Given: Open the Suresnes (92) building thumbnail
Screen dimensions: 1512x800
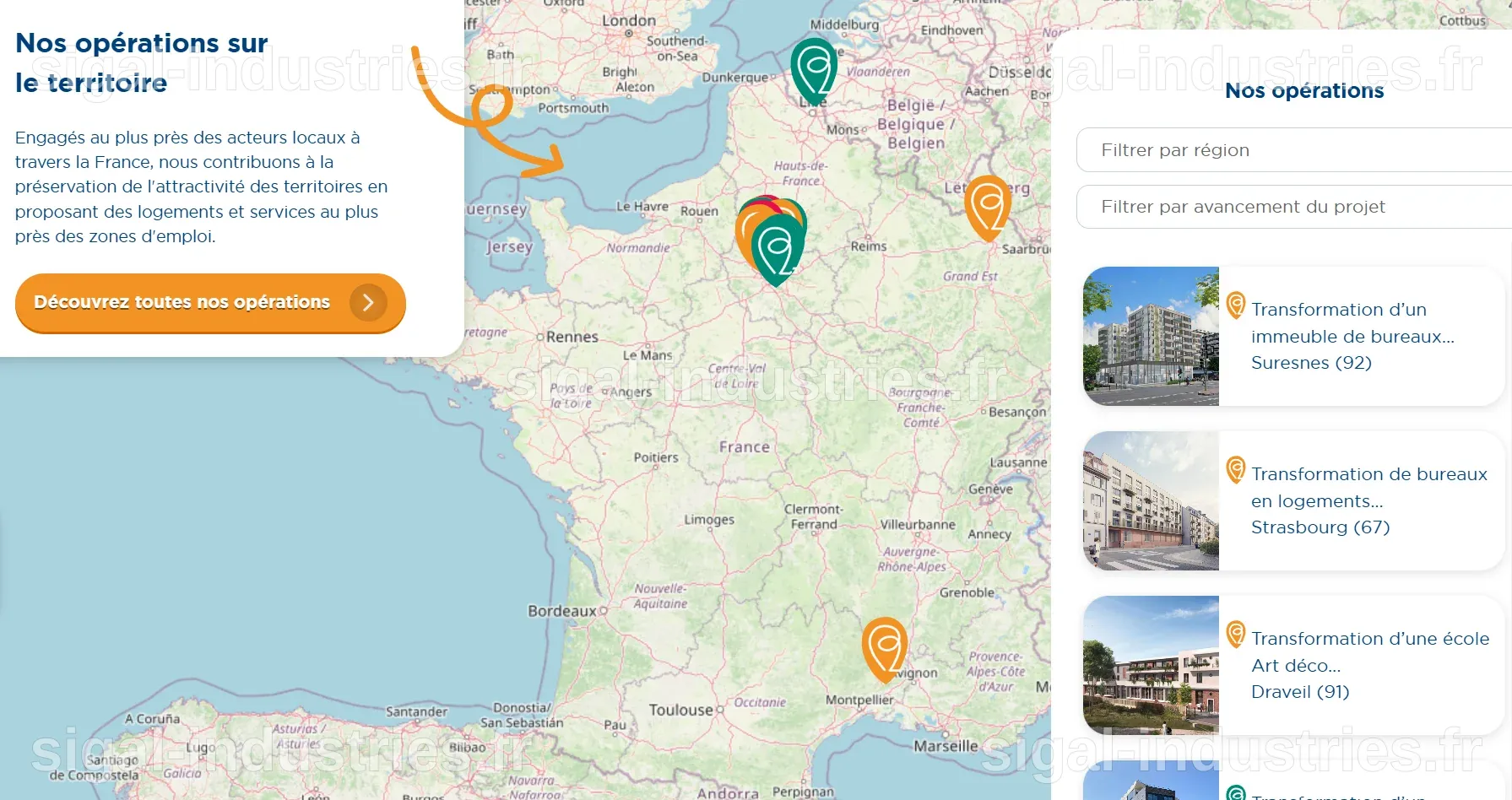Looking at the screenshot, I should (1151, 336).
